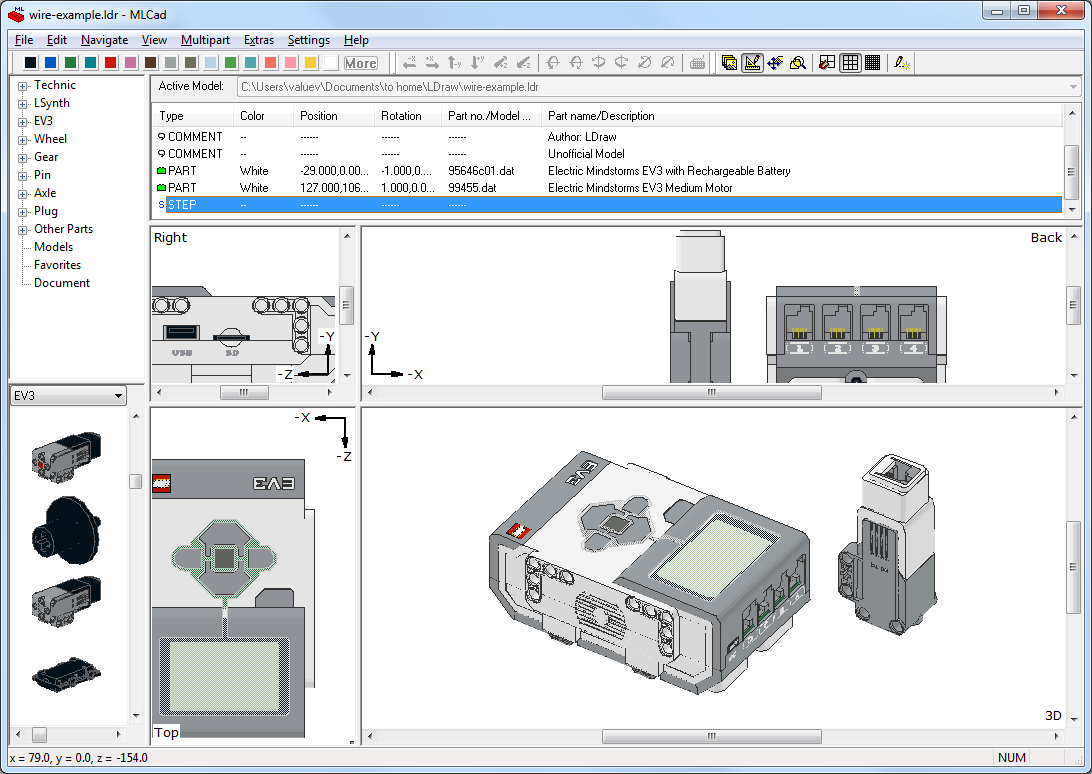Click MLCad red brick icon in title bar
The height and width of the screenshot is (774, 1092).
point(16,14)
